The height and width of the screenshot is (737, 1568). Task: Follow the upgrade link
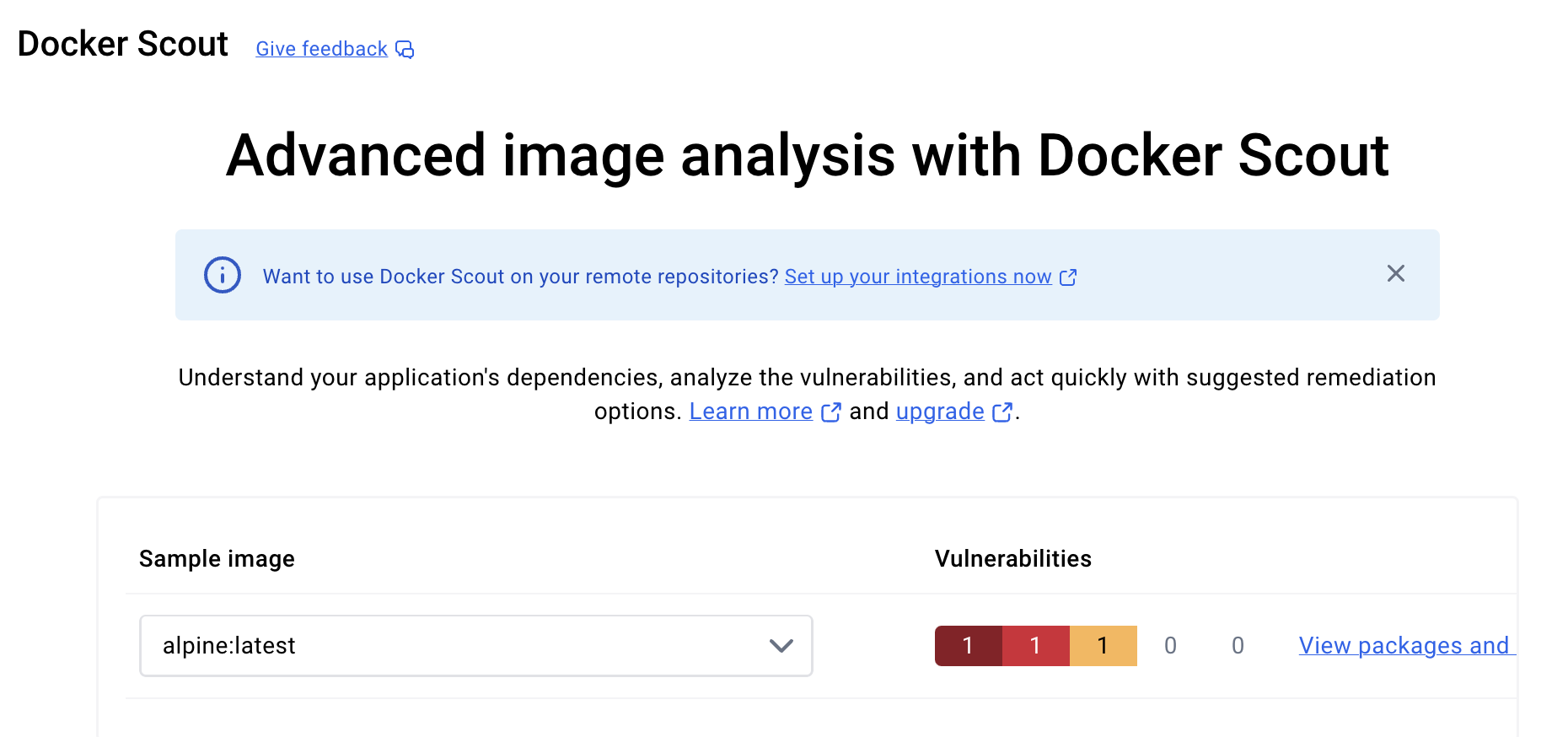coord(940,412)
